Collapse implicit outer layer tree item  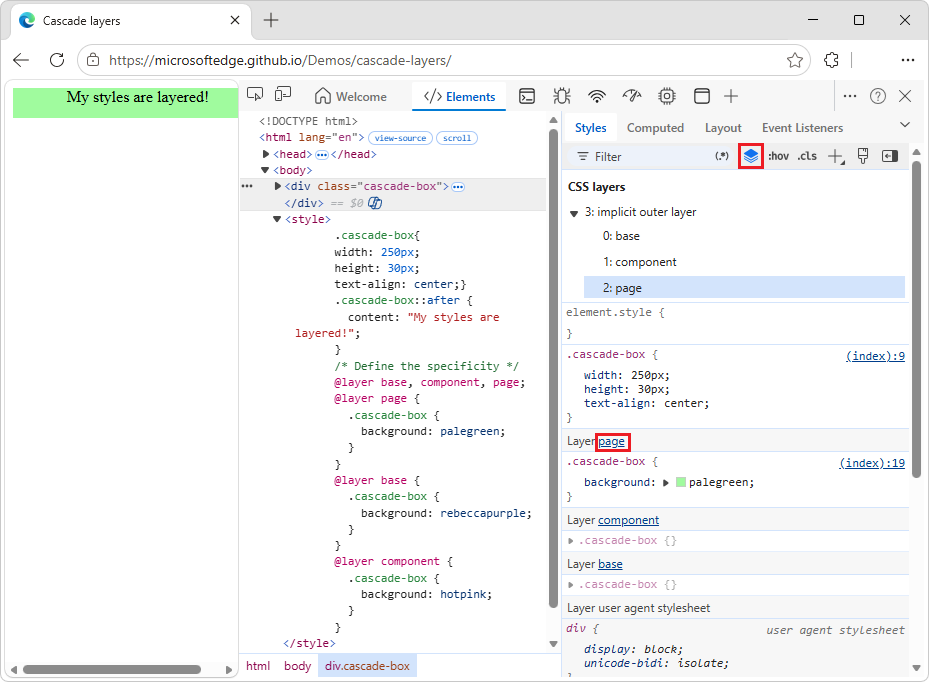[x=574, y=213]
